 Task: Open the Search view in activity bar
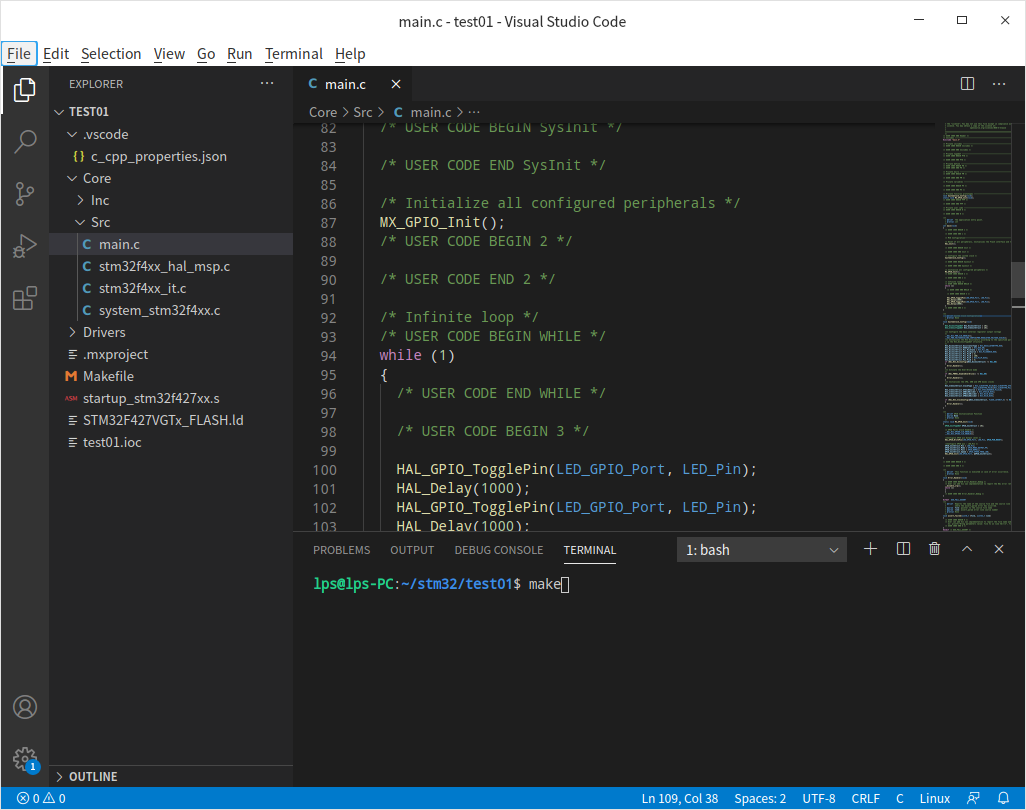tap(25, 141)
